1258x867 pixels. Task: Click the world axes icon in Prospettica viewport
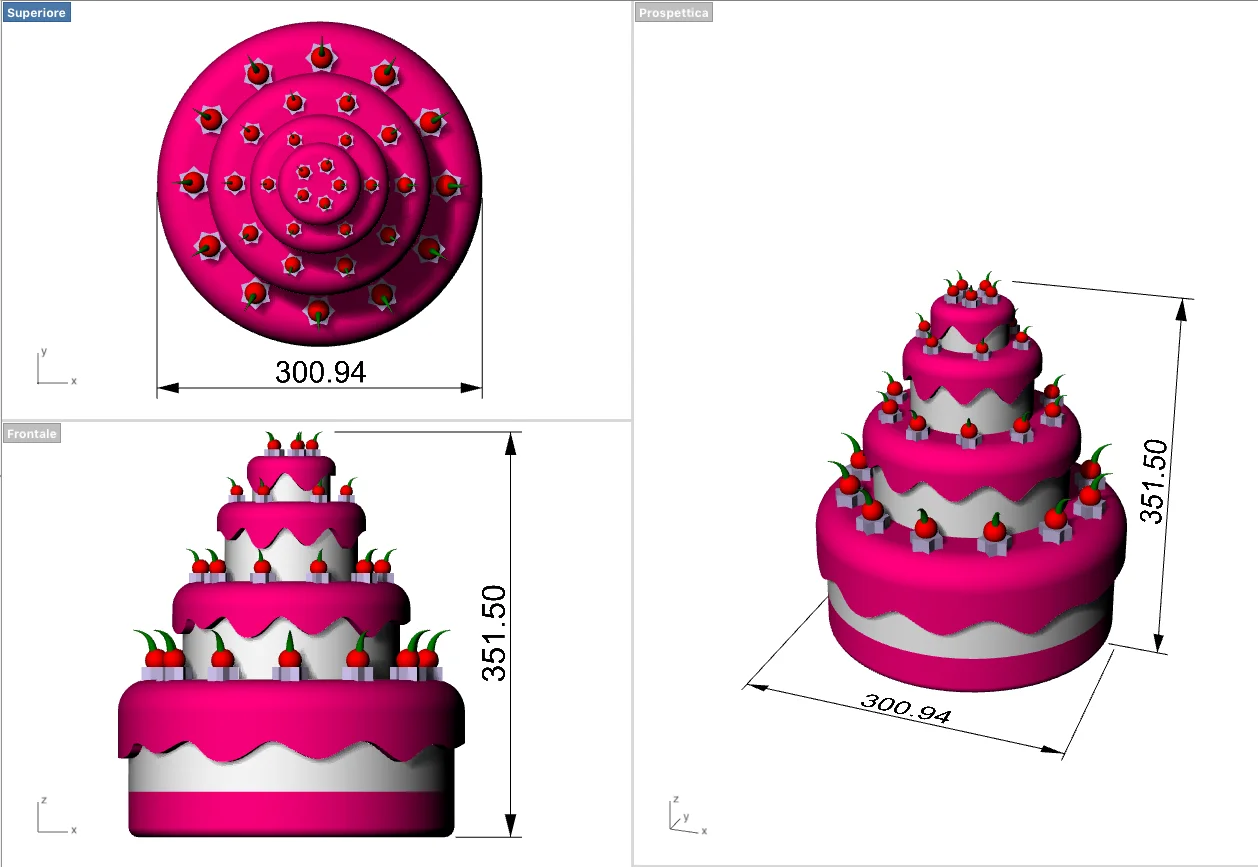click(687, 814)
